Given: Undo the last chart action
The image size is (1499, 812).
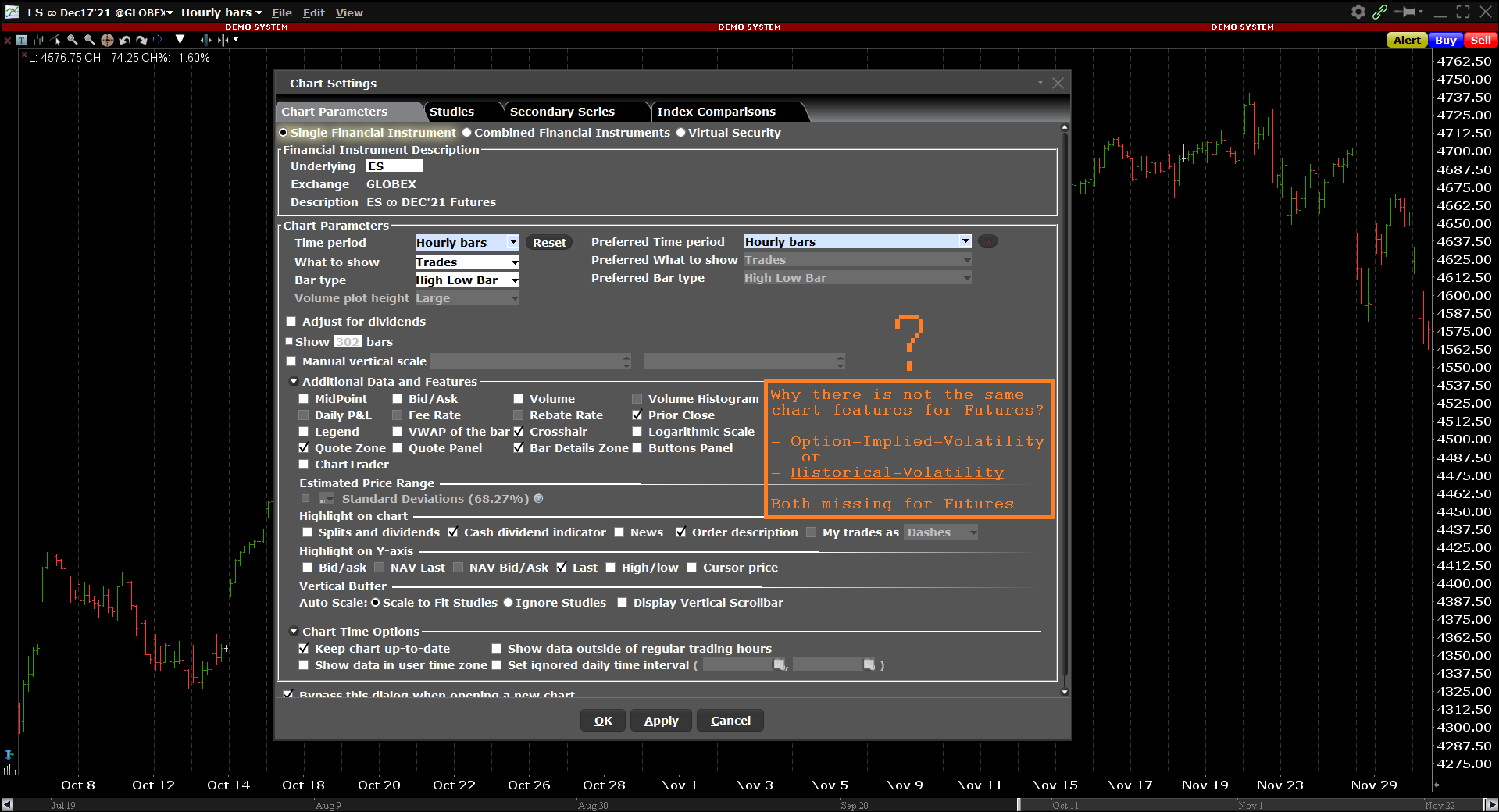Looking at the screenshot, I should tap(124, 40).
